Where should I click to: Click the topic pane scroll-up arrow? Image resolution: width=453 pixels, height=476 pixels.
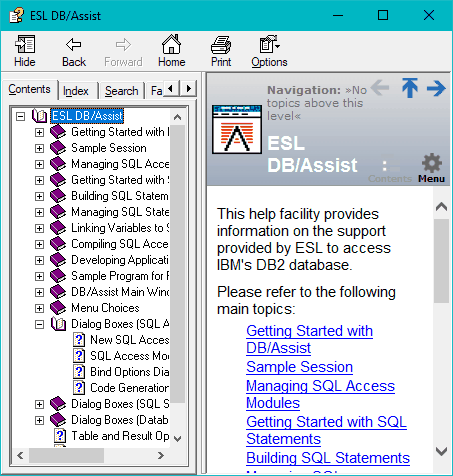[441, 207]
